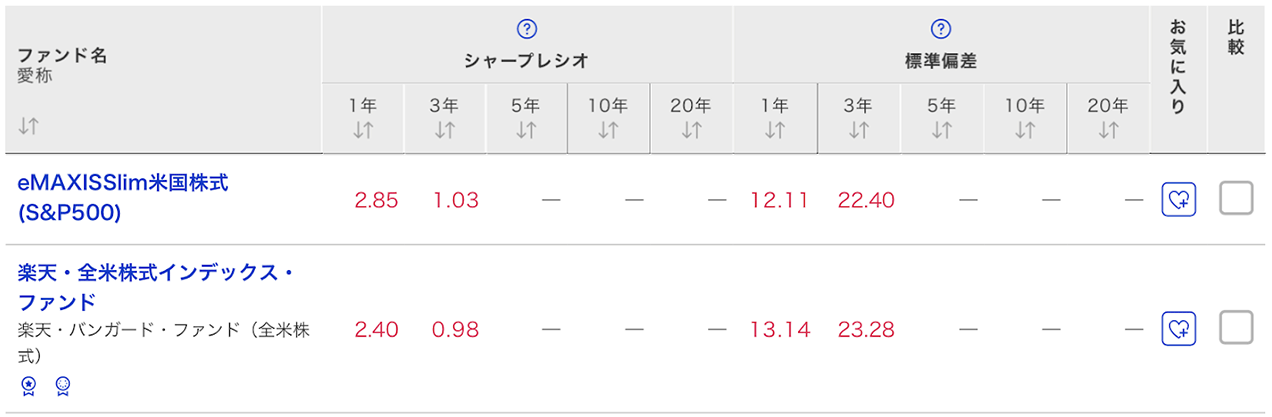This screenshot has width=1272, height=417.
Task: Sort Sharpe ratio 3年 column
Action: coord(445,130)
